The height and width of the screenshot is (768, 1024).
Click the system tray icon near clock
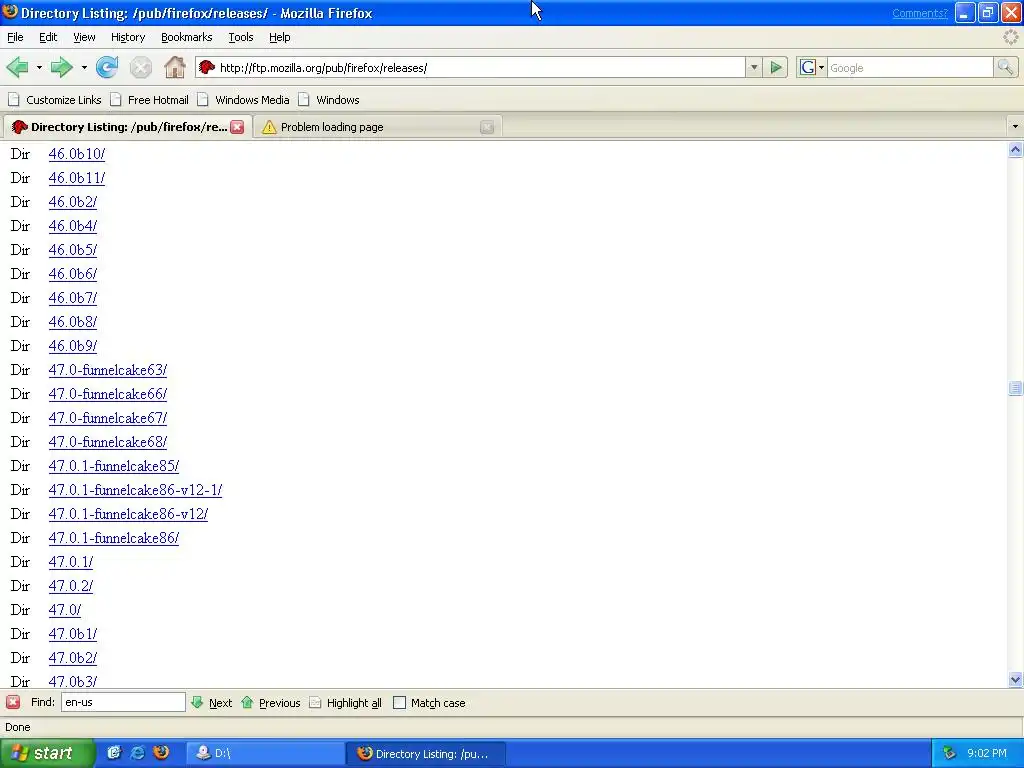(x=949, y=753)
